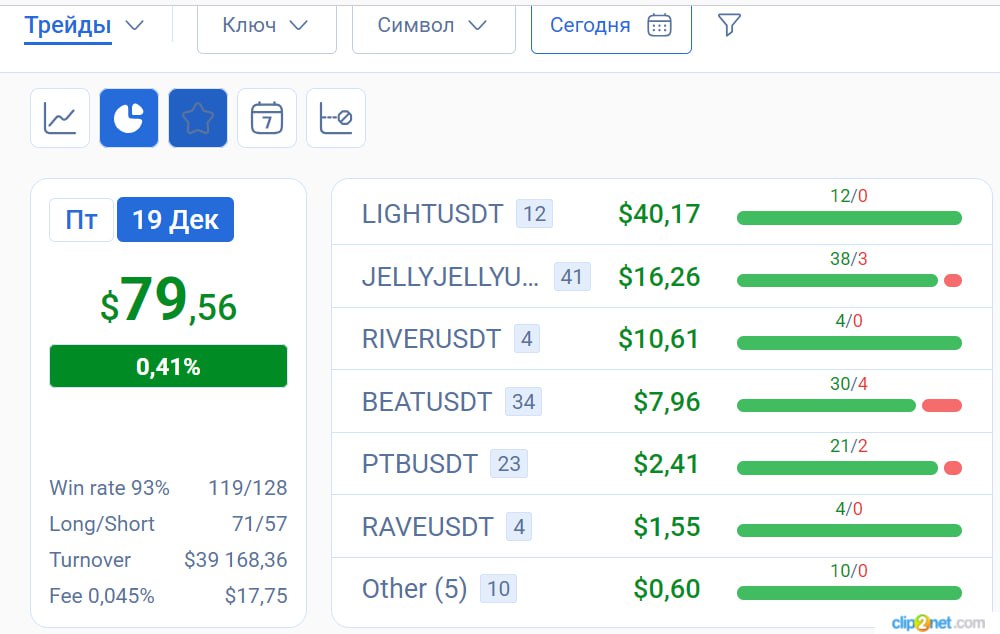Click the LIGHTUSDT symbol row
Viewport: 1000px width, 634px height.
pyautogui.click(x=662, y=214)
